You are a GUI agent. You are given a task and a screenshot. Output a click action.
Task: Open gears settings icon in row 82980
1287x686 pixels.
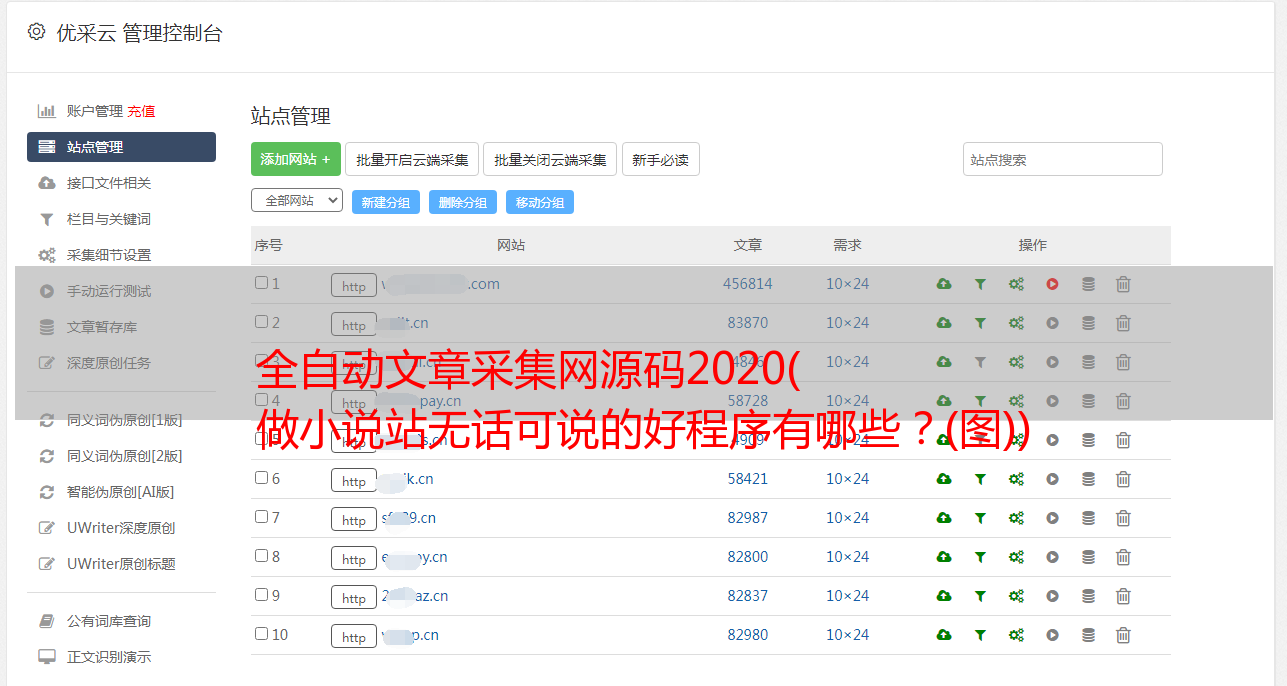click(x=1016, y=635)
